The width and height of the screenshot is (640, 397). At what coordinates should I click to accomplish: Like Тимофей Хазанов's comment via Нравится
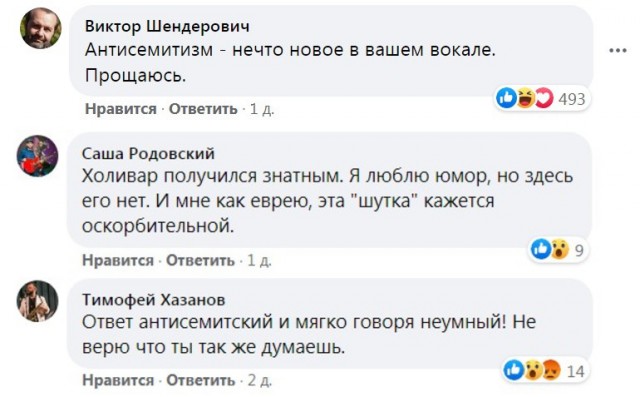click(118, 380)
